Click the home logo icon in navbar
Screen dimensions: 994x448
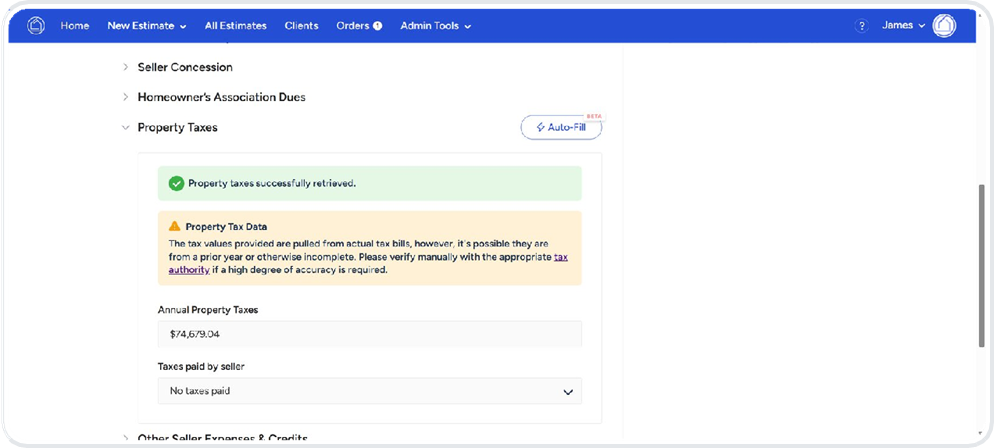point(36,26)
